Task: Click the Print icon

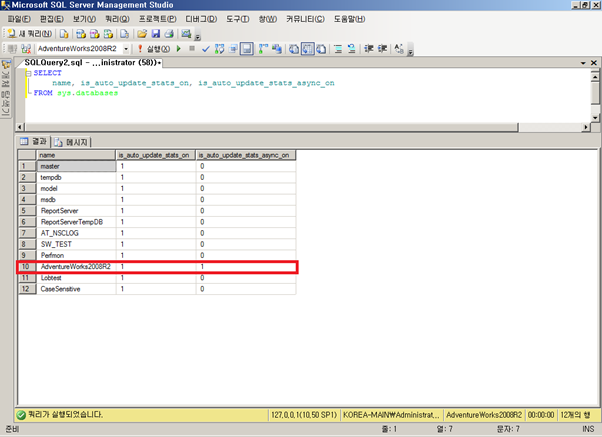Action: [169, 34]
